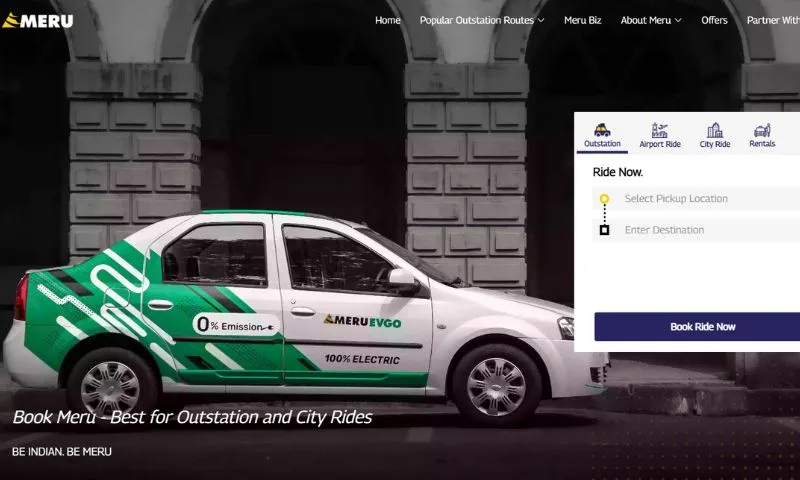Screen dimensions: 800x480
Task: Switch to the Airport Ride tab label
Action: [x=660, y=144]
